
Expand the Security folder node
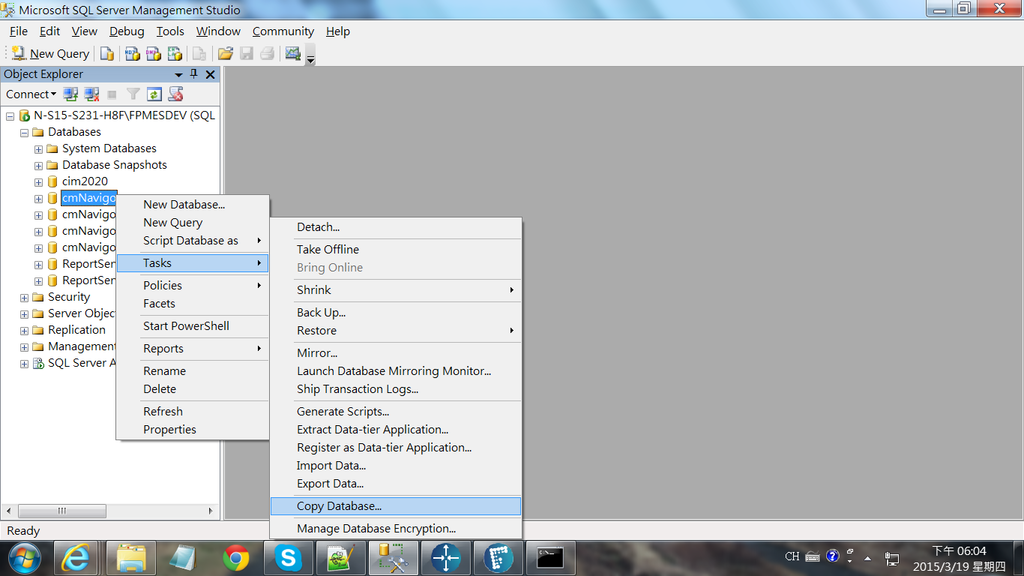pyautogui.click(x=24, y=298)
